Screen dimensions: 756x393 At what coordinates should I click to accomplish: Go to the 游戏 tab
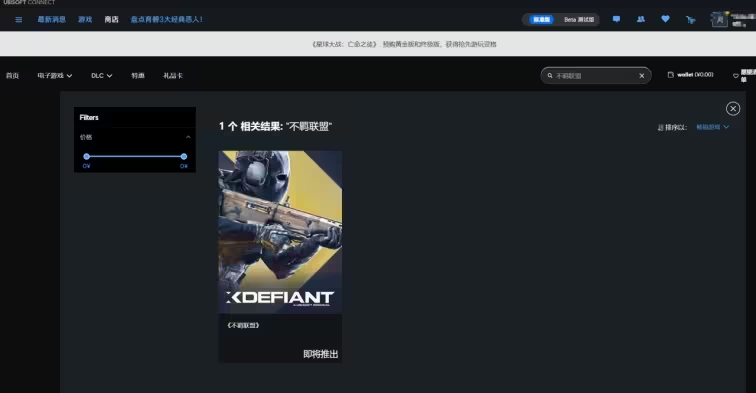coord(85,20)
